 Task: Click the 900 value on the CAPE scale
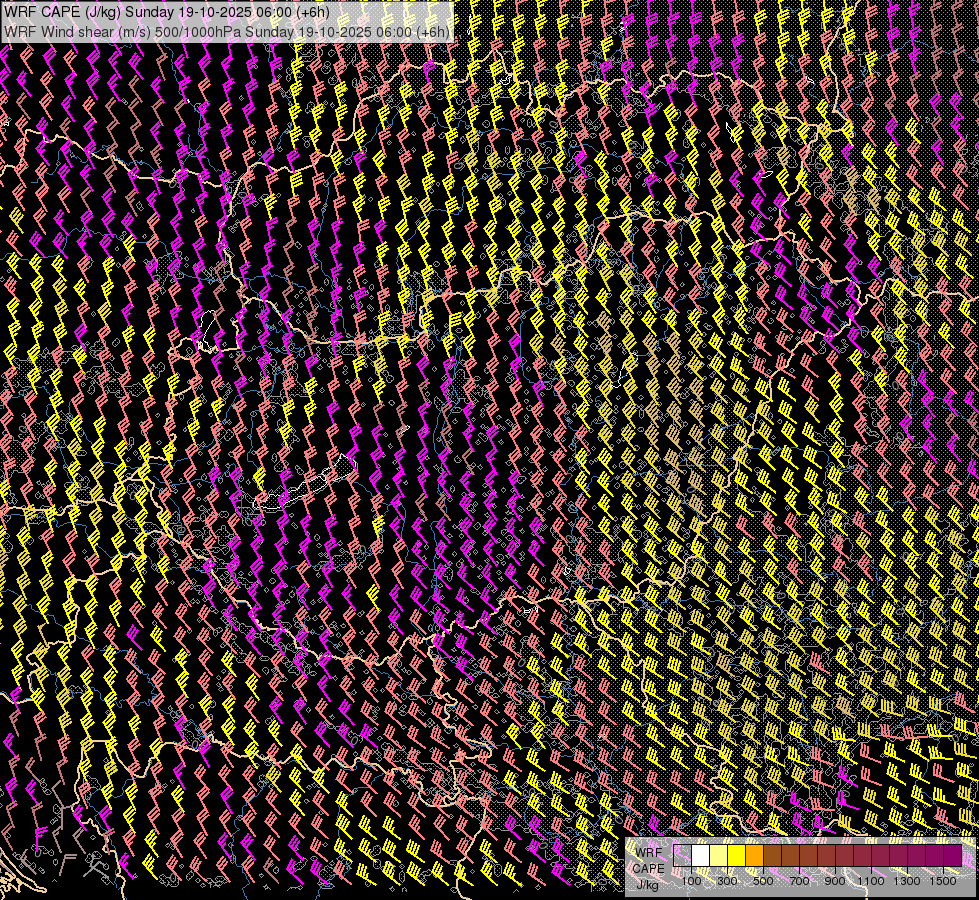tap(835, 881)
